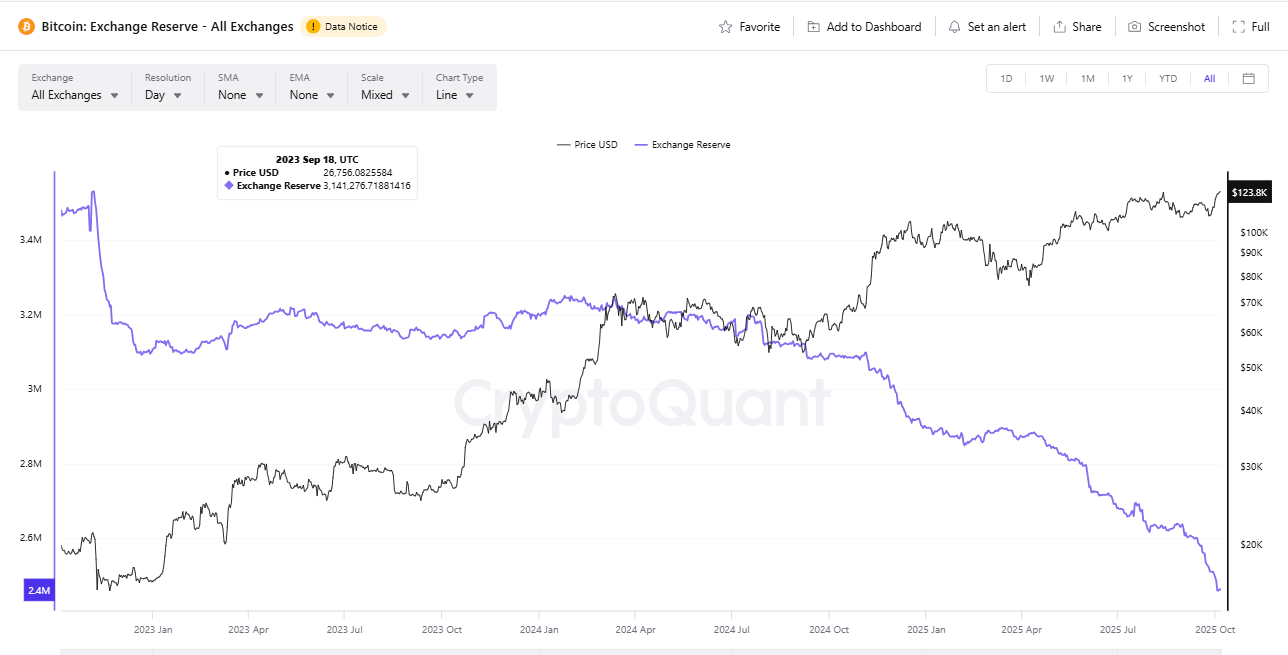1288x655 pixels.
Task: Open the calendar date range picker
Action: (x=1248, y=78)
